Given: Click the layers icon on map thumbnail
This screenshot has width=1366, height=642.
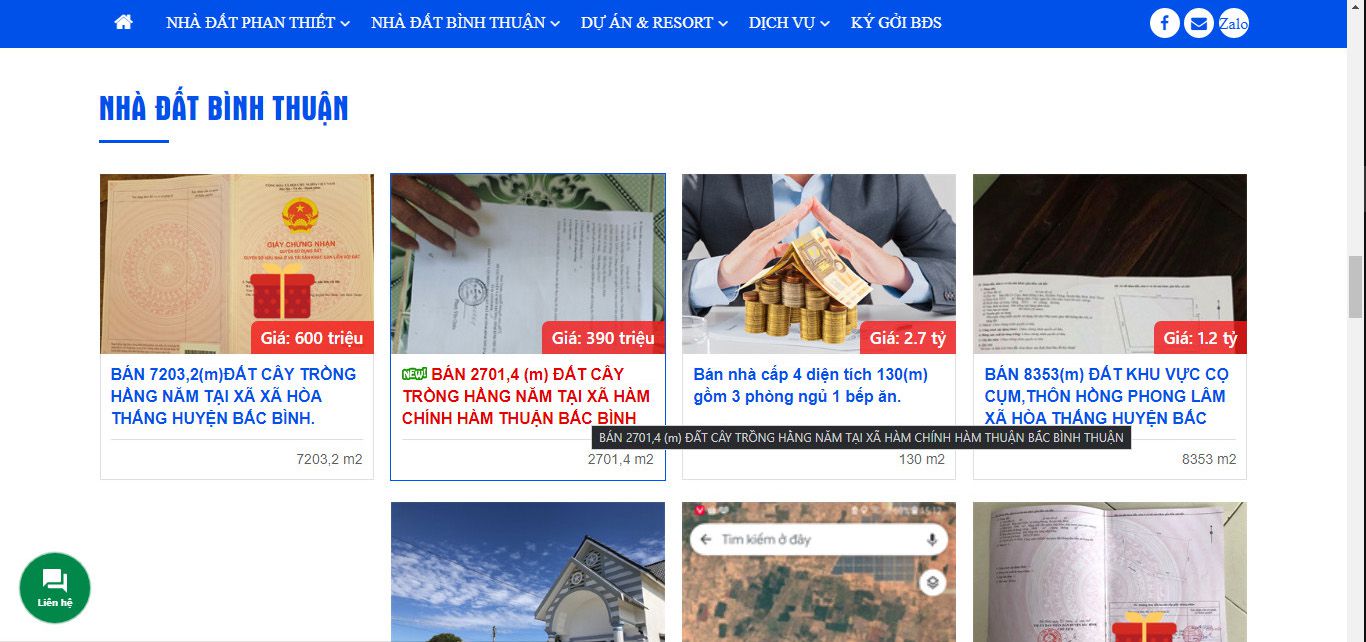Looking at the screenshot, I should point(932,582).
